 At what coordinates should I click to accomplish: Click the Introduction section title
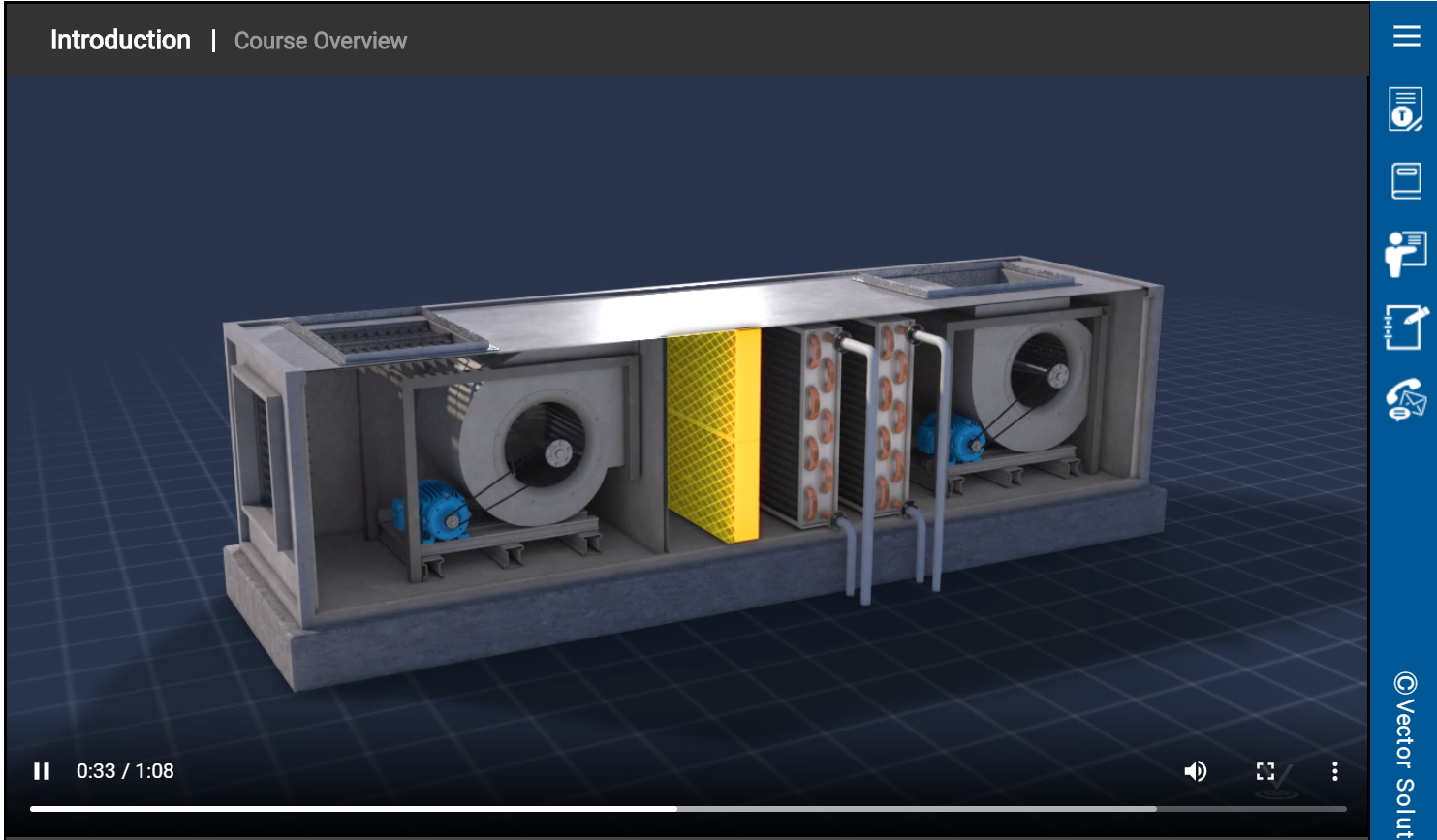[x=120, y=40]
